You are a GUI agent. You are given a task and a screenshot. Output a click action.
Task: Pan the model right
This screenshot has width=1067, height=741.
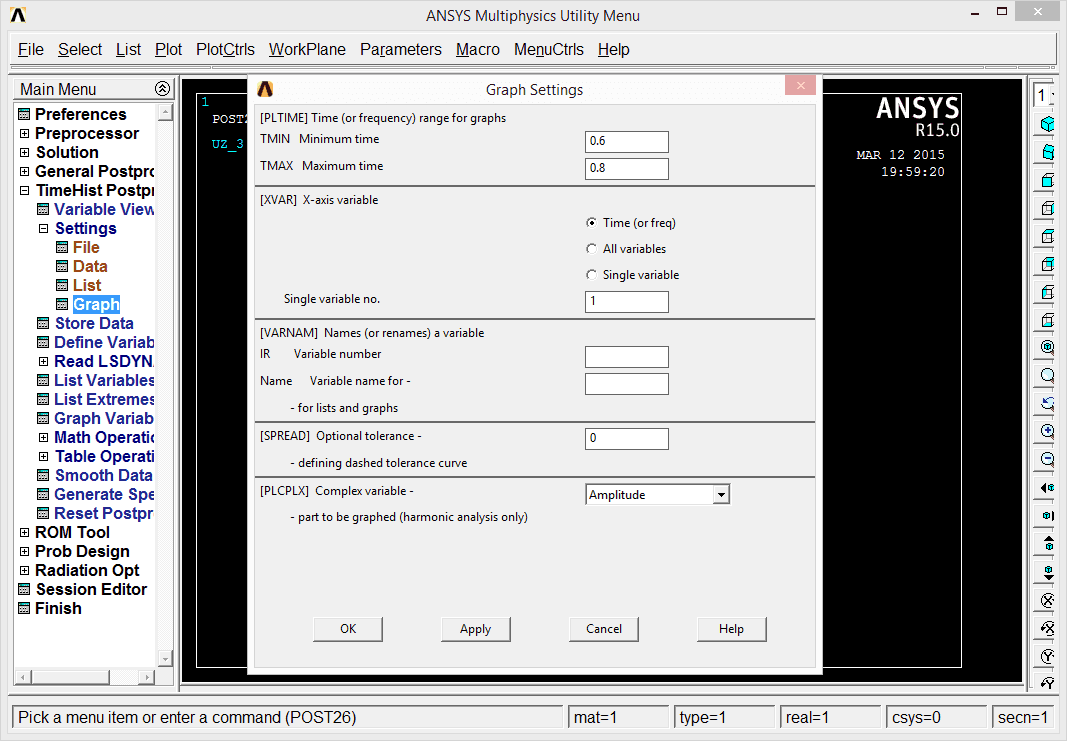1047,515
